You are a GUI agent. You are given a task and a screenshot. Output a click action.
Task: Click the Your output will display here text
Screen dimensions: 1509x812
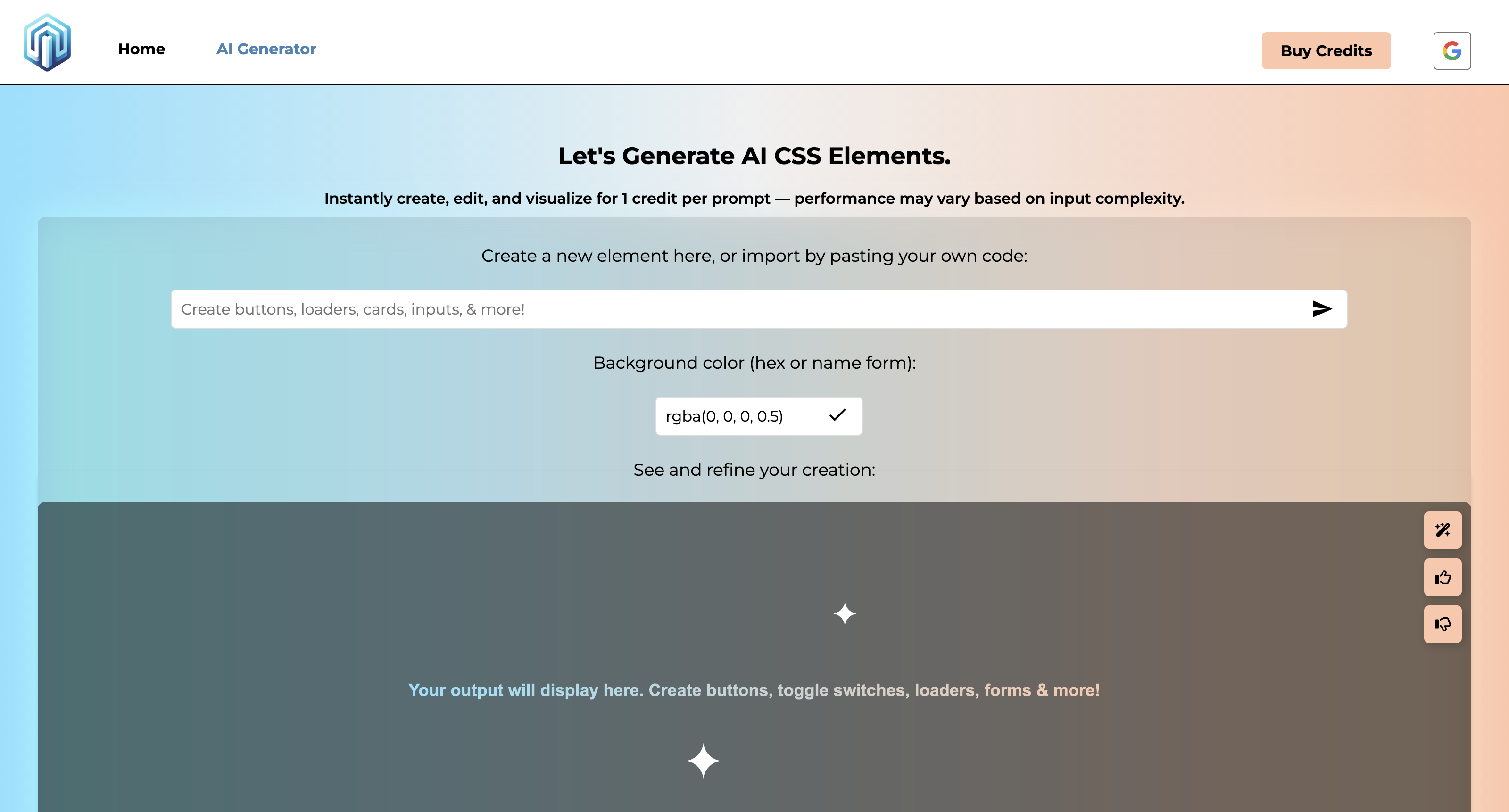click(754, 690)
